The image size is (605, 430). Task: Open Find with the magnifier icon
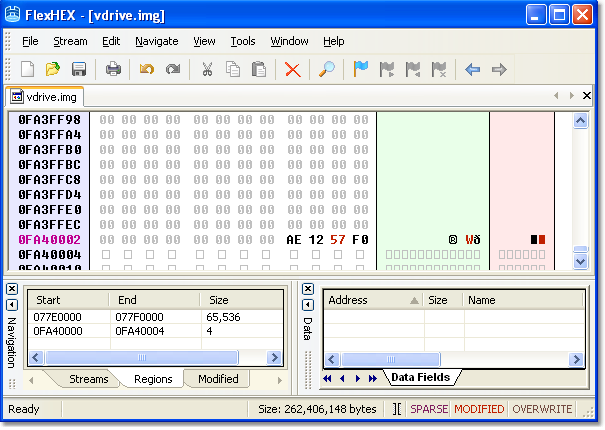(327, 69)
